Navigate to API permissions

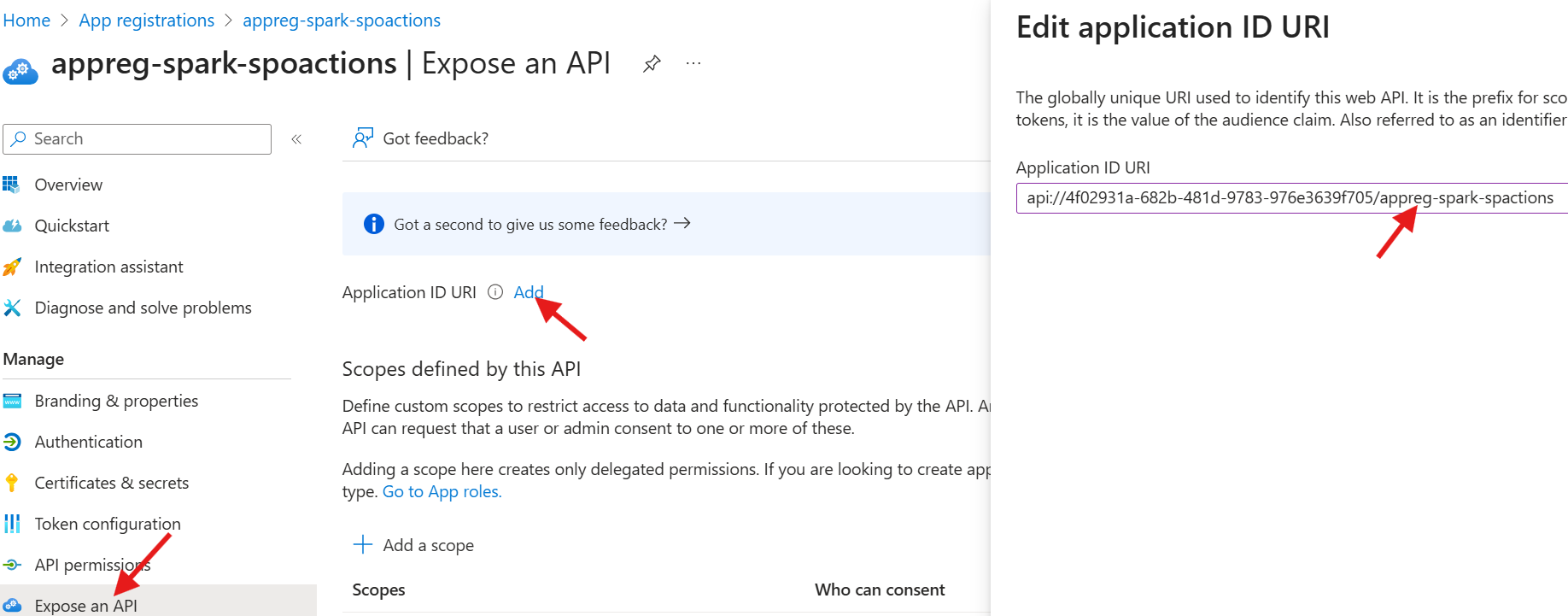pyautogui.click(x=92, y=565)
